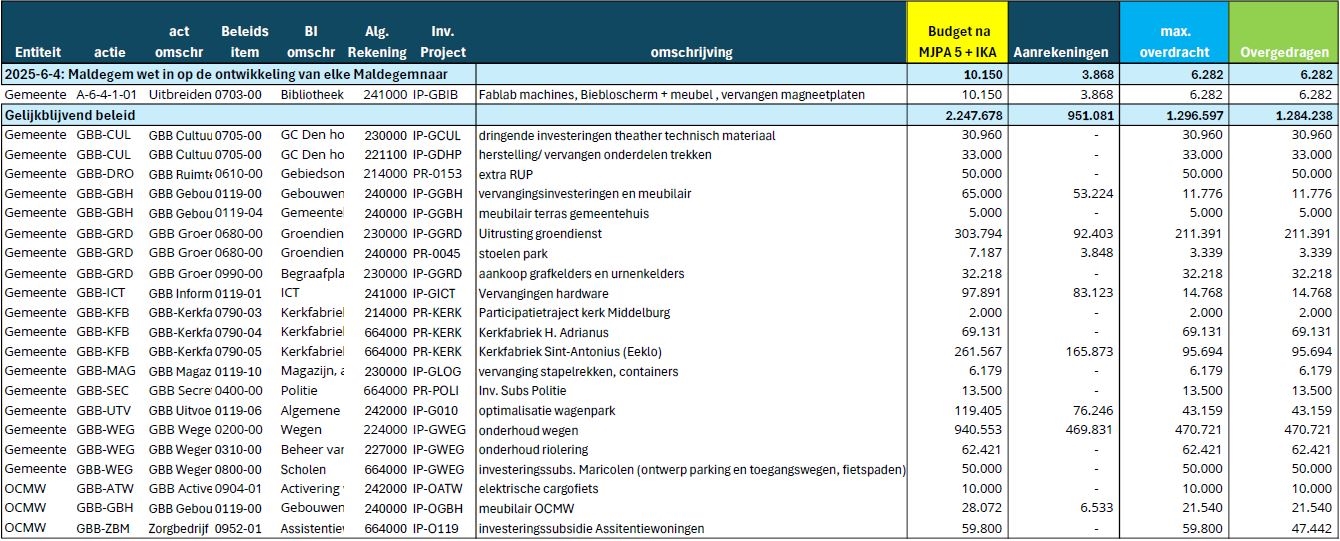Select the 'Politie' BI omschr cell
This screenshot has width=1340, height=541.
click(x=299, y=391)
